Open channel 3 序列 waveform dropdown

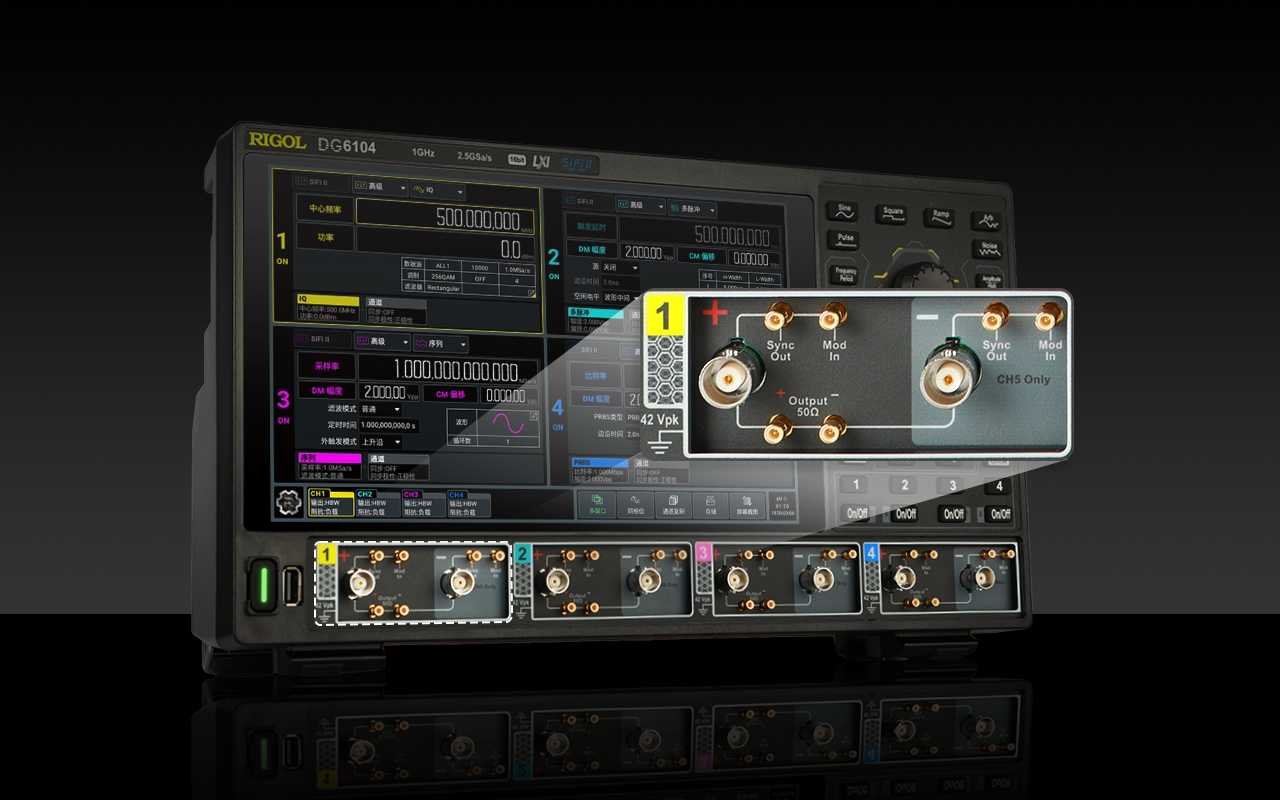[x=436, y=342]
